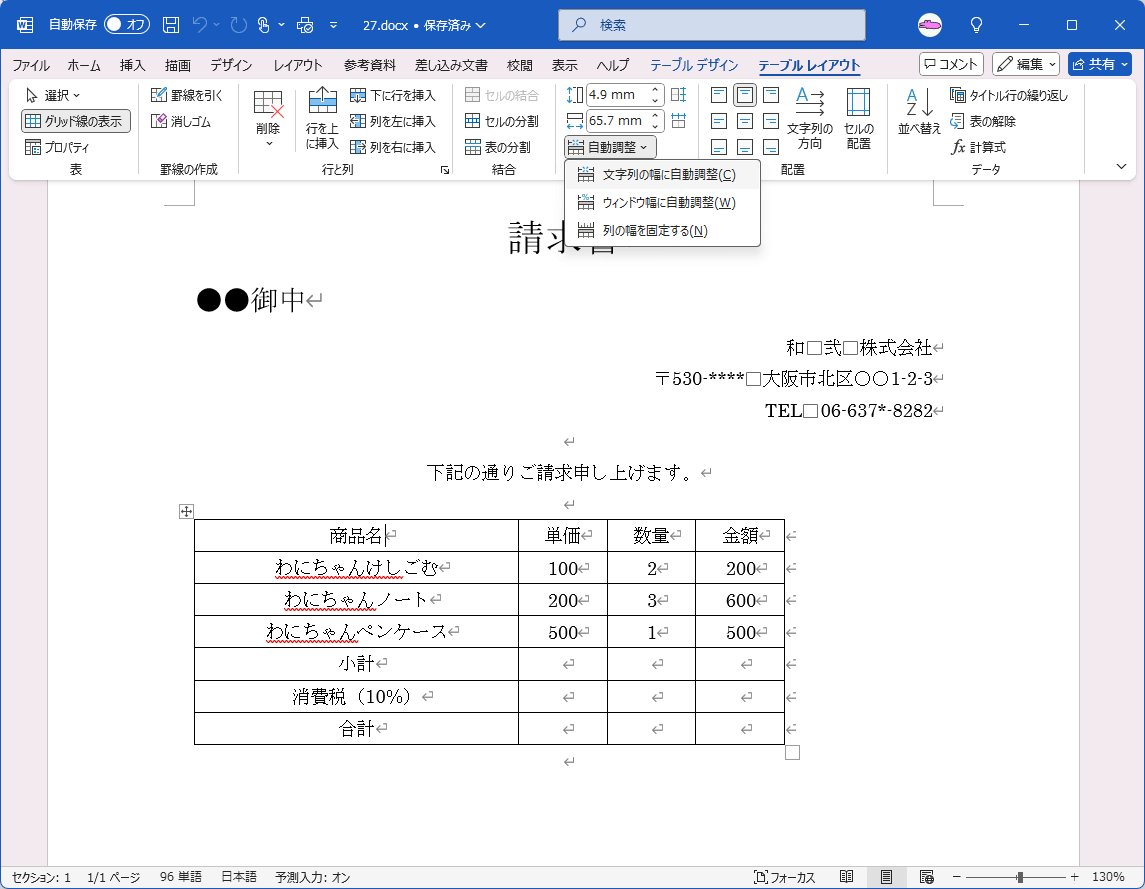Viewport: 1145px width, 889px height.
Task: Click 下に行を挿入 insert row below
Action: 393,95
